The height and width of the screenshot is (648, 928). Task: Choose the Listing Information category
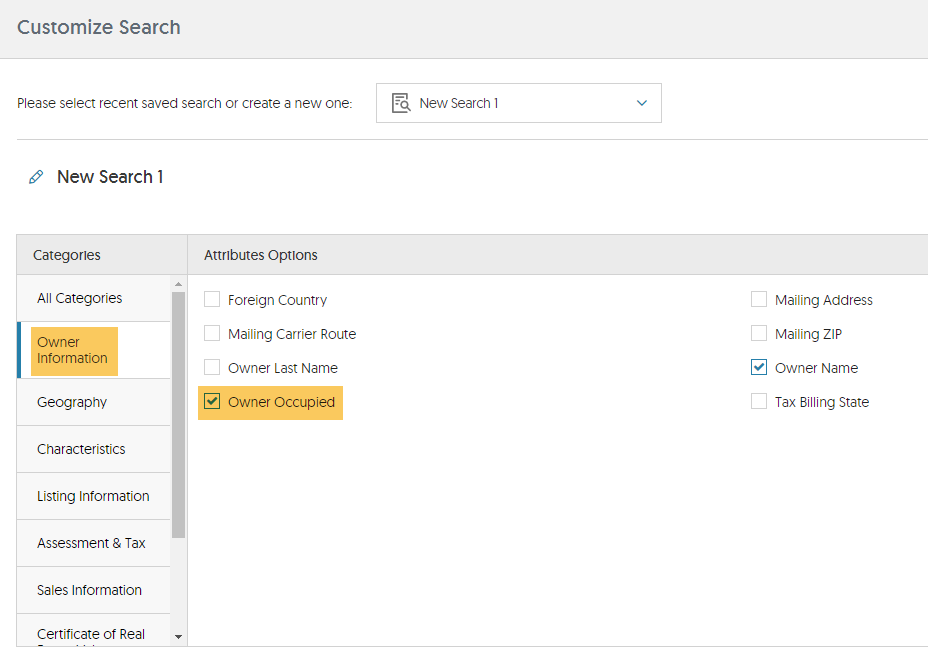94,496
